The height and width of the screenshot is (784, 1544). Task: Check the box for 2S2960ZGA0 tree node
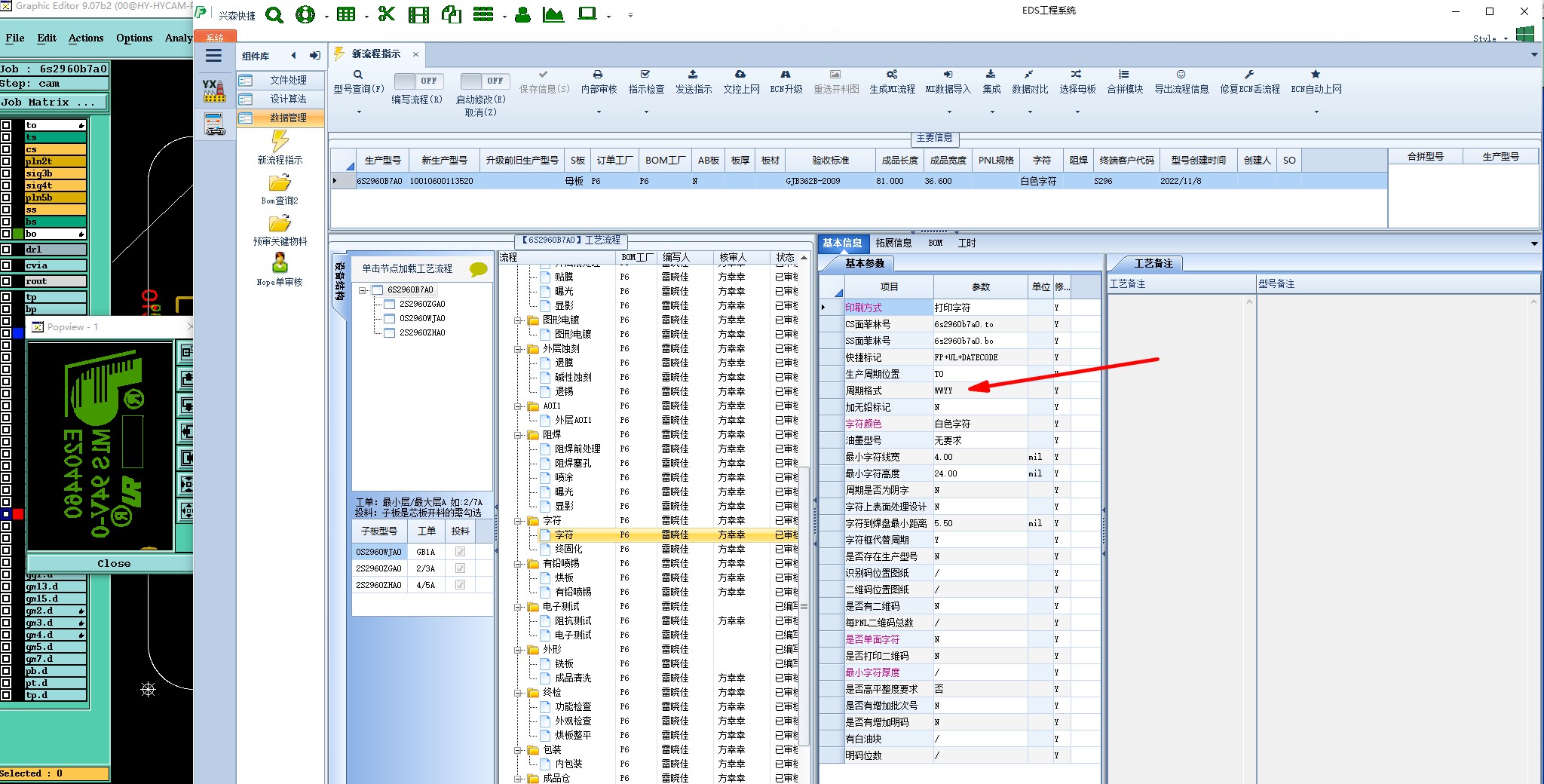click(x=390, y=305)
